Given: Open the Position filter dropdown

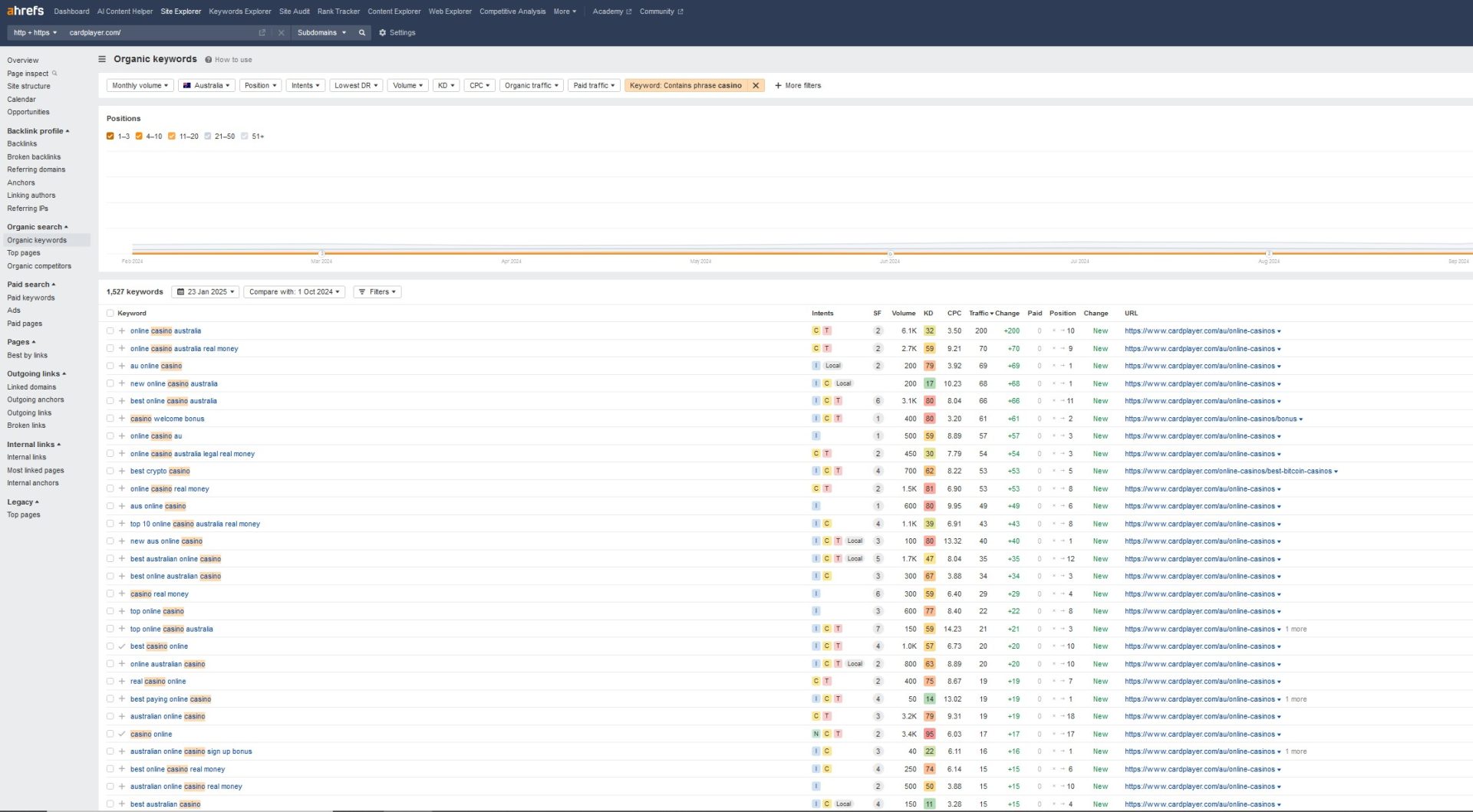Looking at the screenshot, I should pyautogui.click(x=261, y=86).
